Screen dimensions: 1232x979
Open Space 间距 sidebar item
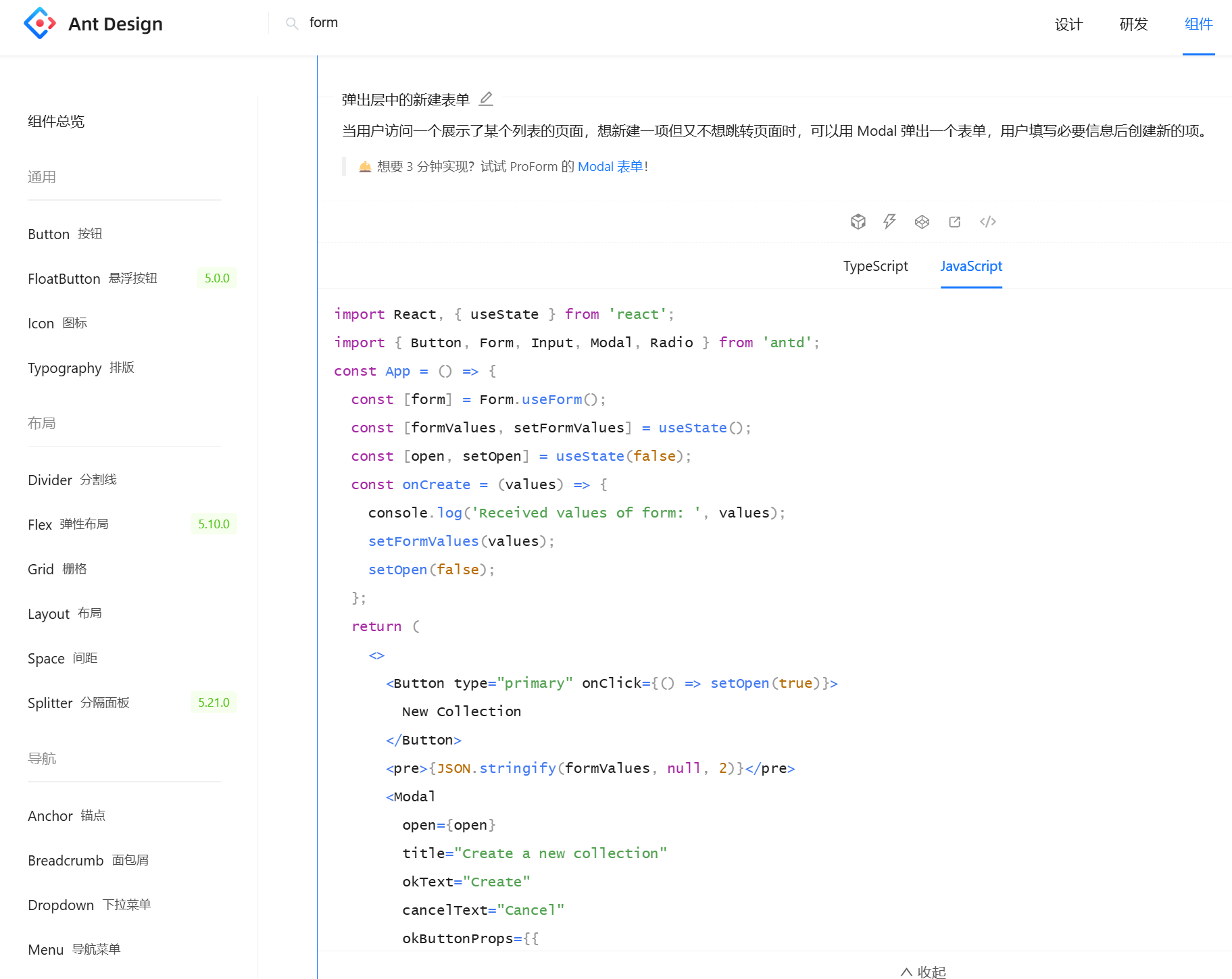63,658
